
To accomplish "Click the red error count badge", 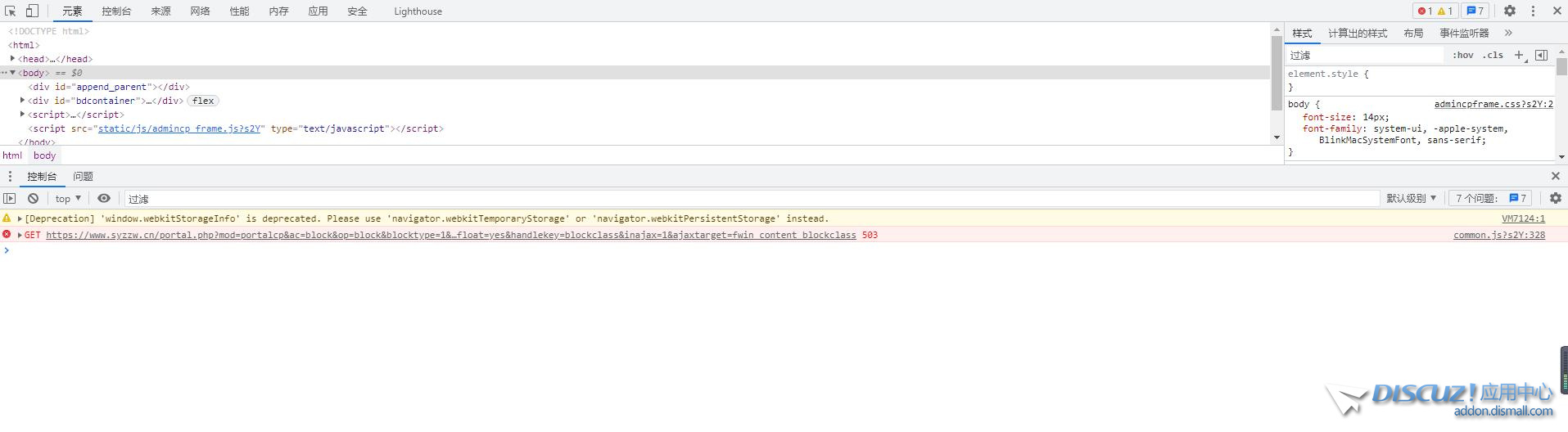I will coord(1425,11).
